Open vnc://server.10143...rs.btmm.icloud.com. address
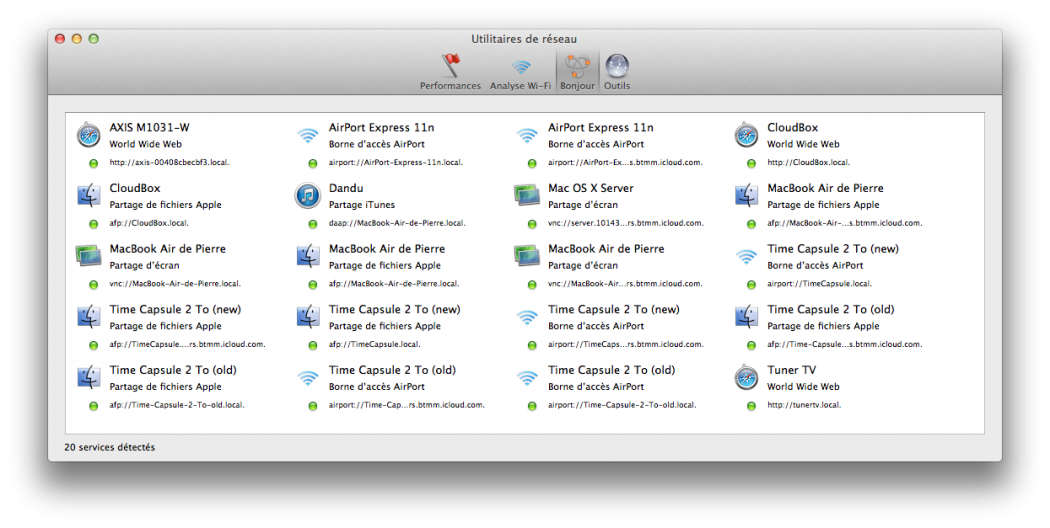 point(625,223)
